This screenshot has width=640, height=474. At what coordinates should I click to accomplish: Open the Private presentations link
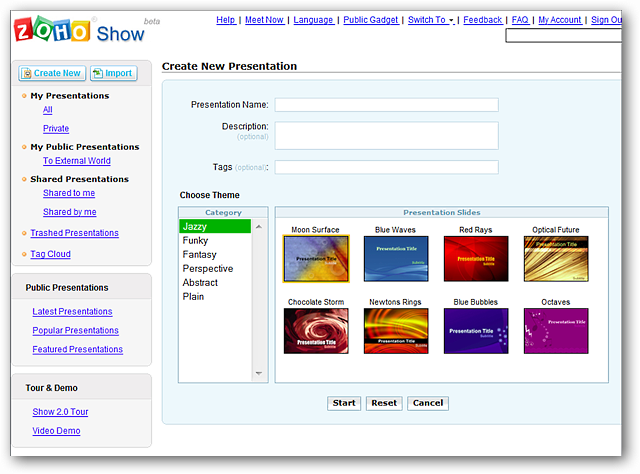coord(56,128)
